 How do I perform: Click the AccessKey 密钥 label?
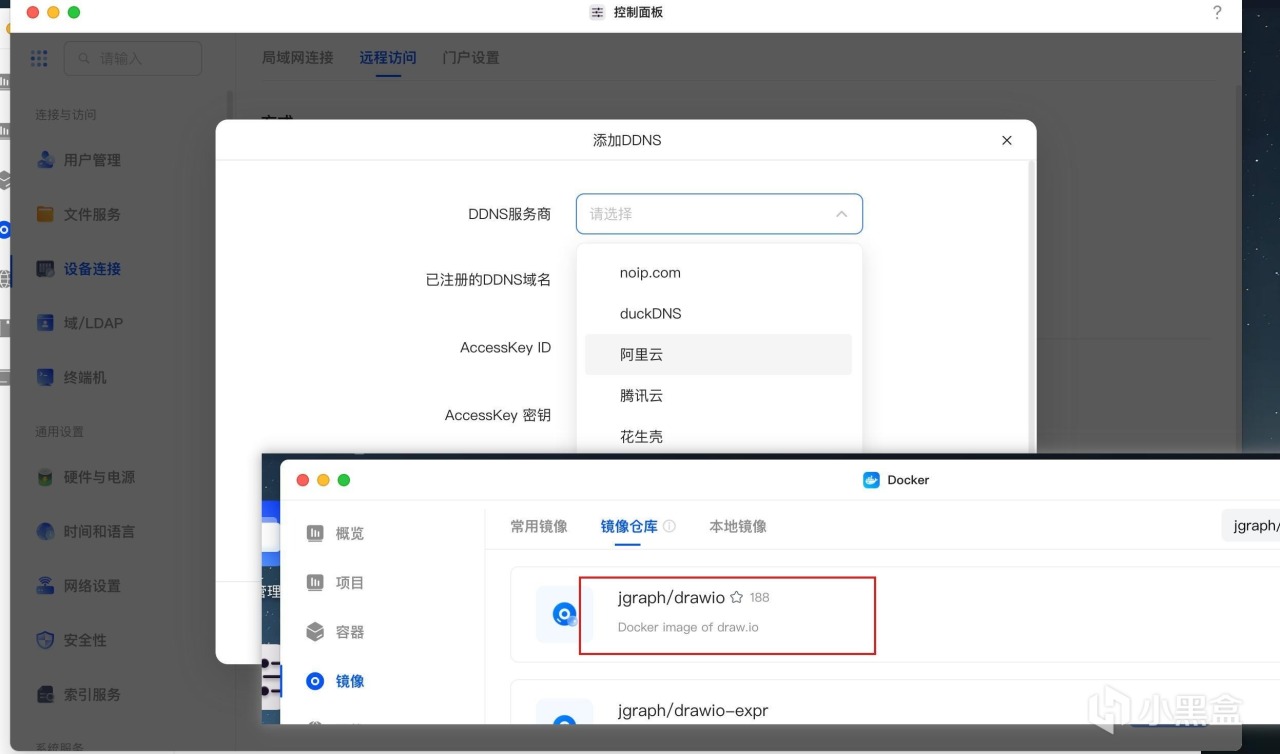(x=497, y=415)
